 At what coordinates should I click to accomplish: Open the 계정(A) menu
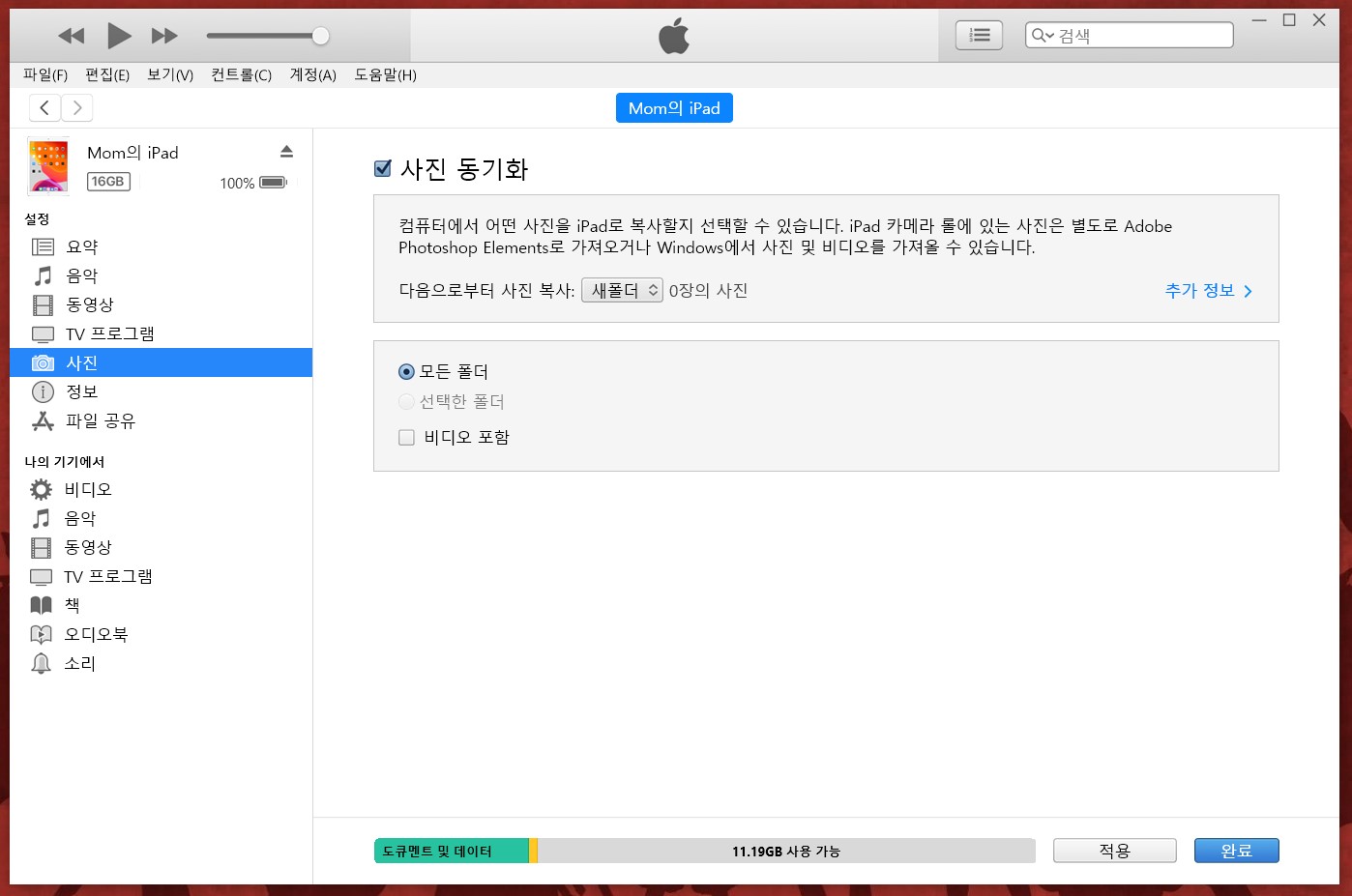(313, 74)
